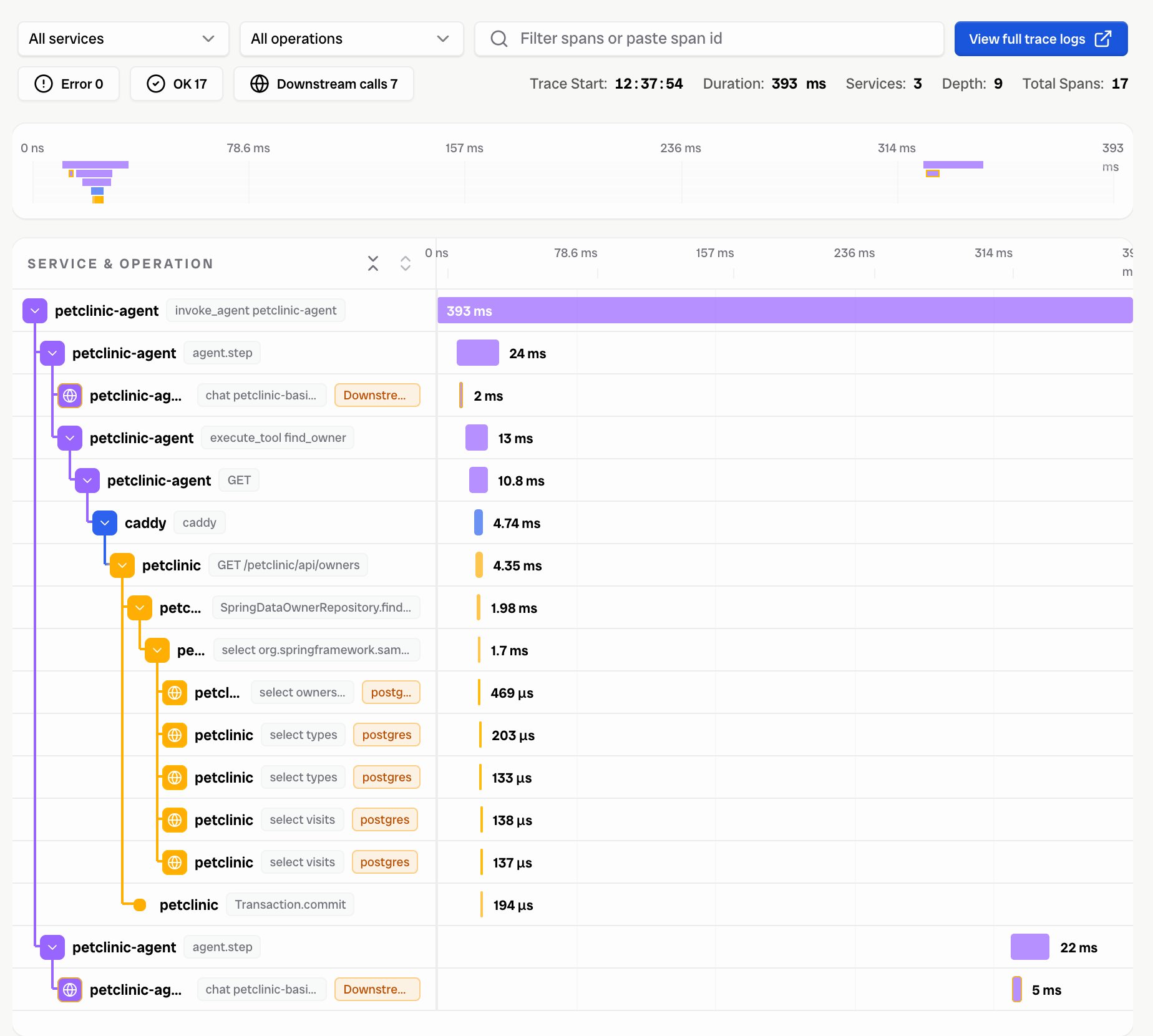Screen dimensions: 1153x1036
Task: Open the All services dropdown
Action: [x=123, y=39]
